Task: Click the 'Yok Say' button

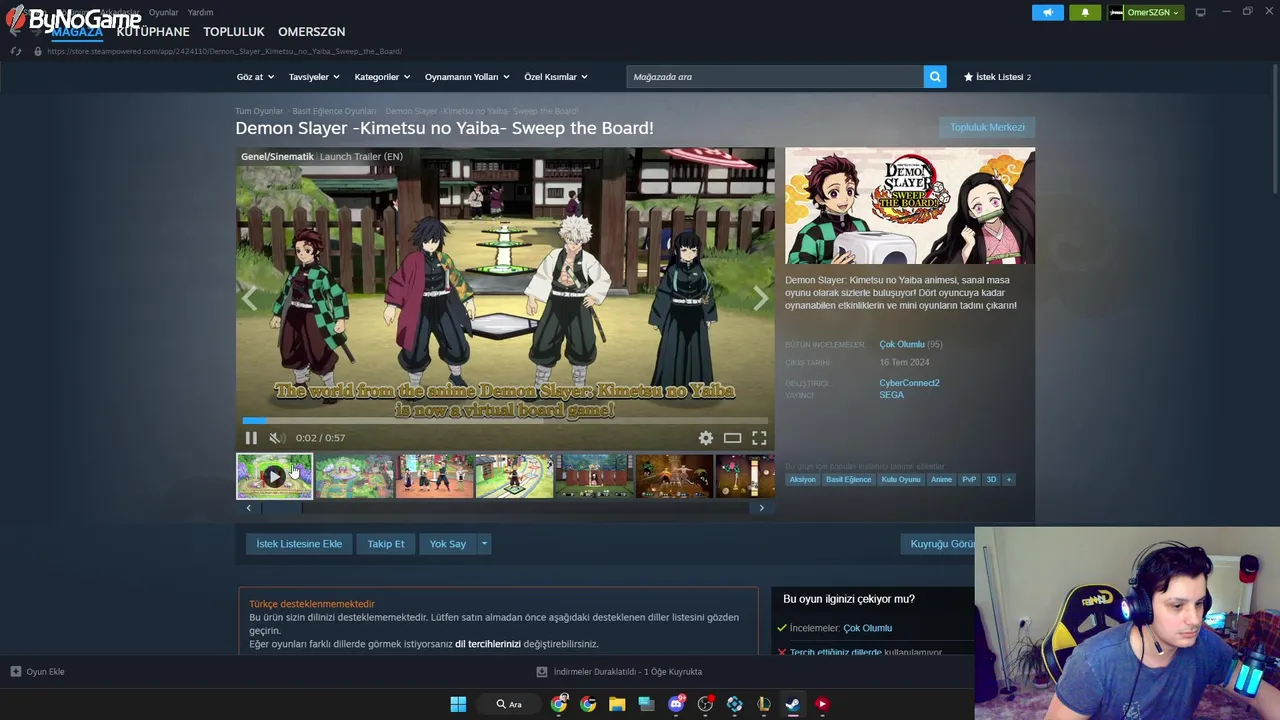Action: point(448,544)
